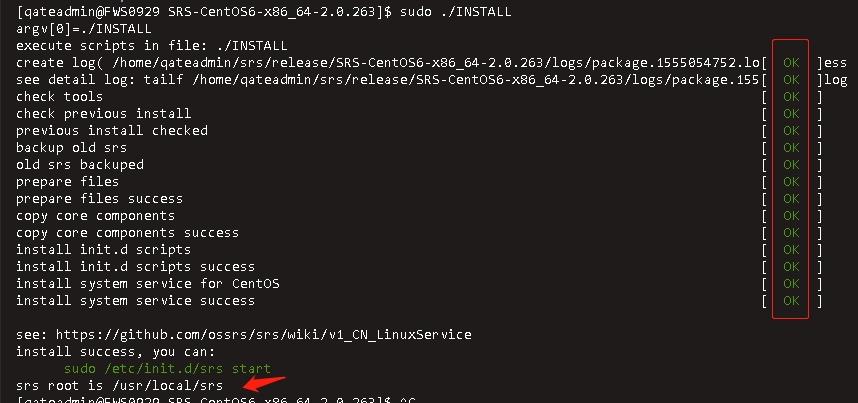Click the 'install success, you can:' line
858x403 pixels.
pyautogui.click(x=115, y=352)
